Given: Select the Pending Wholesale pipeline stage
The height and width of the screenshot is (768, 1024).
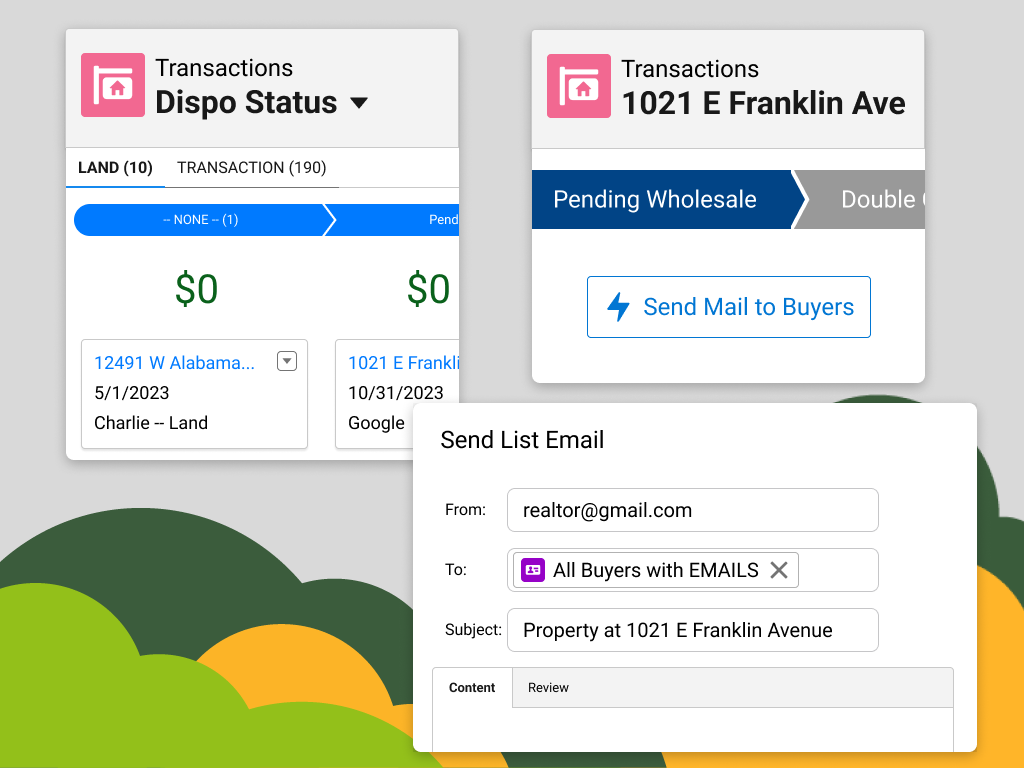Looking at the screenshot, I should [x=655, y=199].
